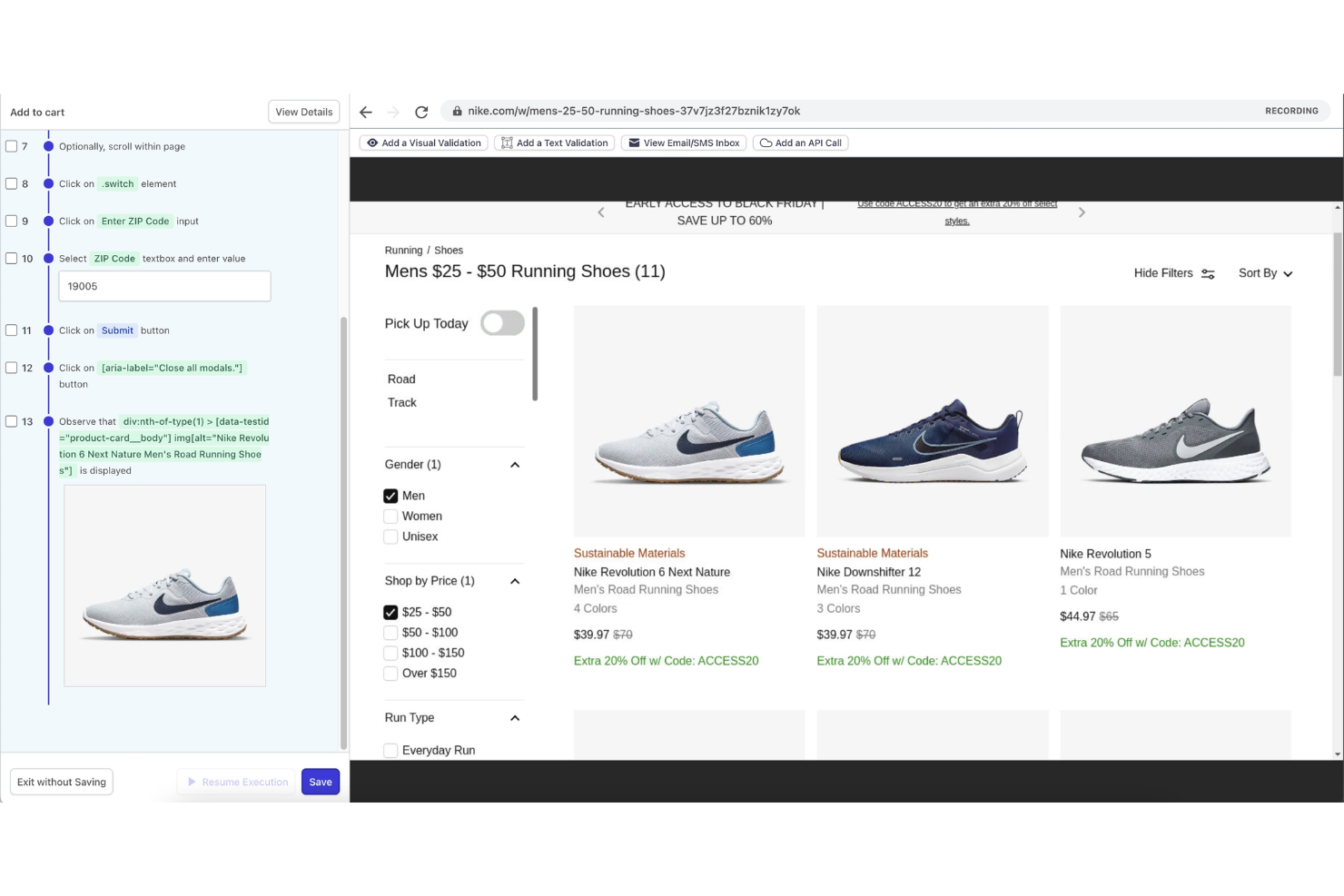Select the step 13 checkbox
The width and height of the screenshot is (1344, 896).
tap(12, 421)
